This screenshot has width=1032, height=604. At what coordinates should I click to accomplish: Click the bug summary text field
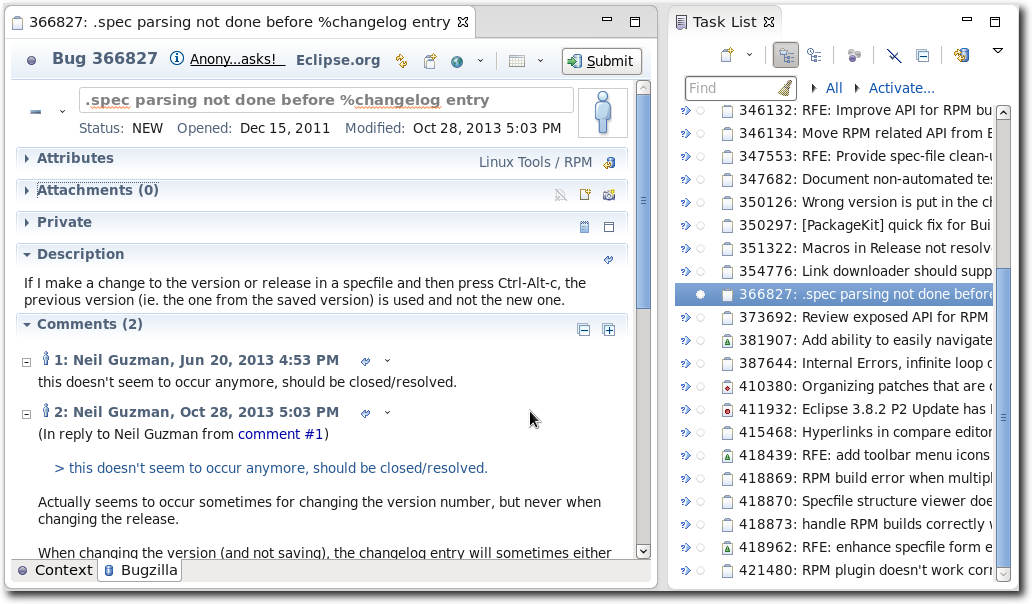click(326, 100)
